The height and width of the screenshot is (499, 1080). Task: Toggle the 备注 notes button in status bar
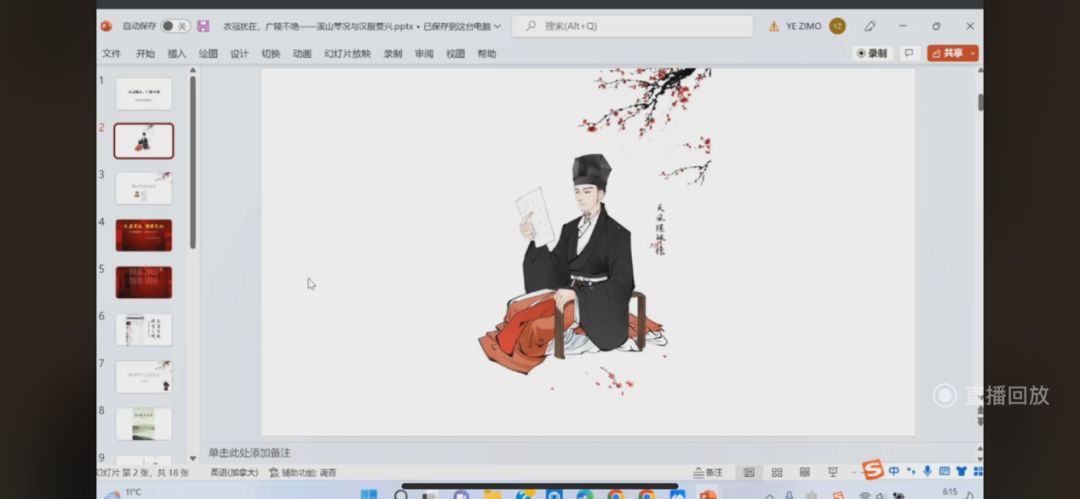point(708,473)
